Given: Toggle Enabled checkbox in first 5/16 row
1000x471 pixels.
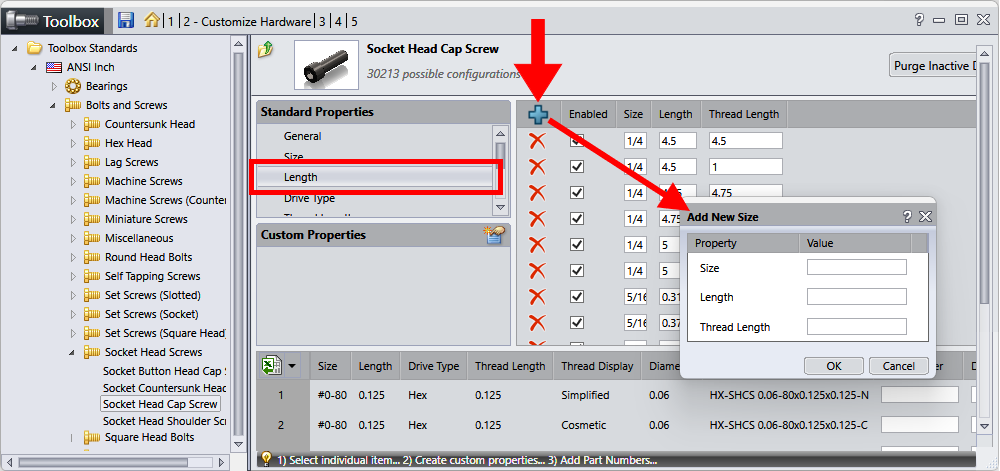Looking at the screenshot, I should click(577, 296).
